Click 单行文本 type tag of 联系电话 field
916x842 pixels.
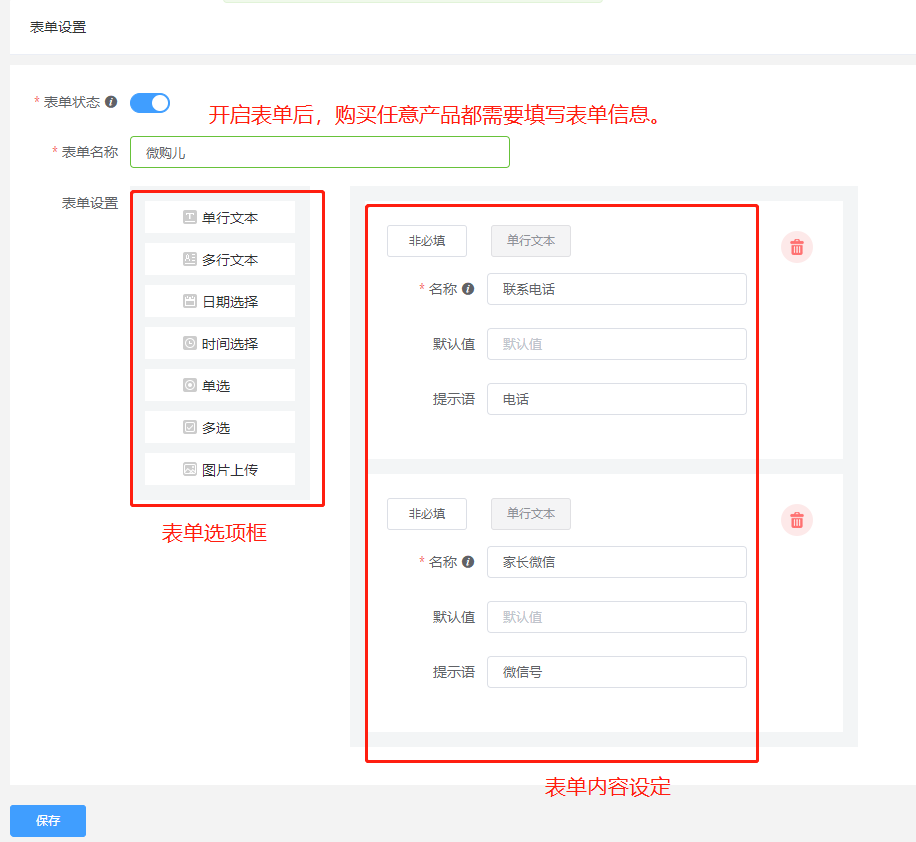click(x=531, y=241)
